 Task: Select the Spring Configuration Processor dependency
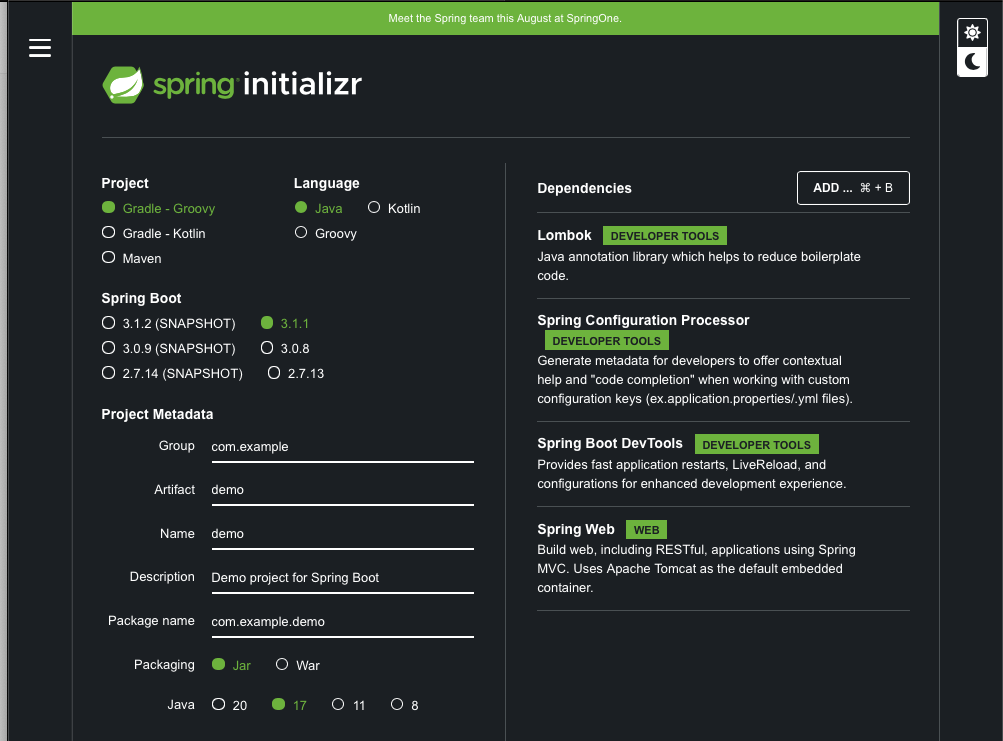[723, 359]
